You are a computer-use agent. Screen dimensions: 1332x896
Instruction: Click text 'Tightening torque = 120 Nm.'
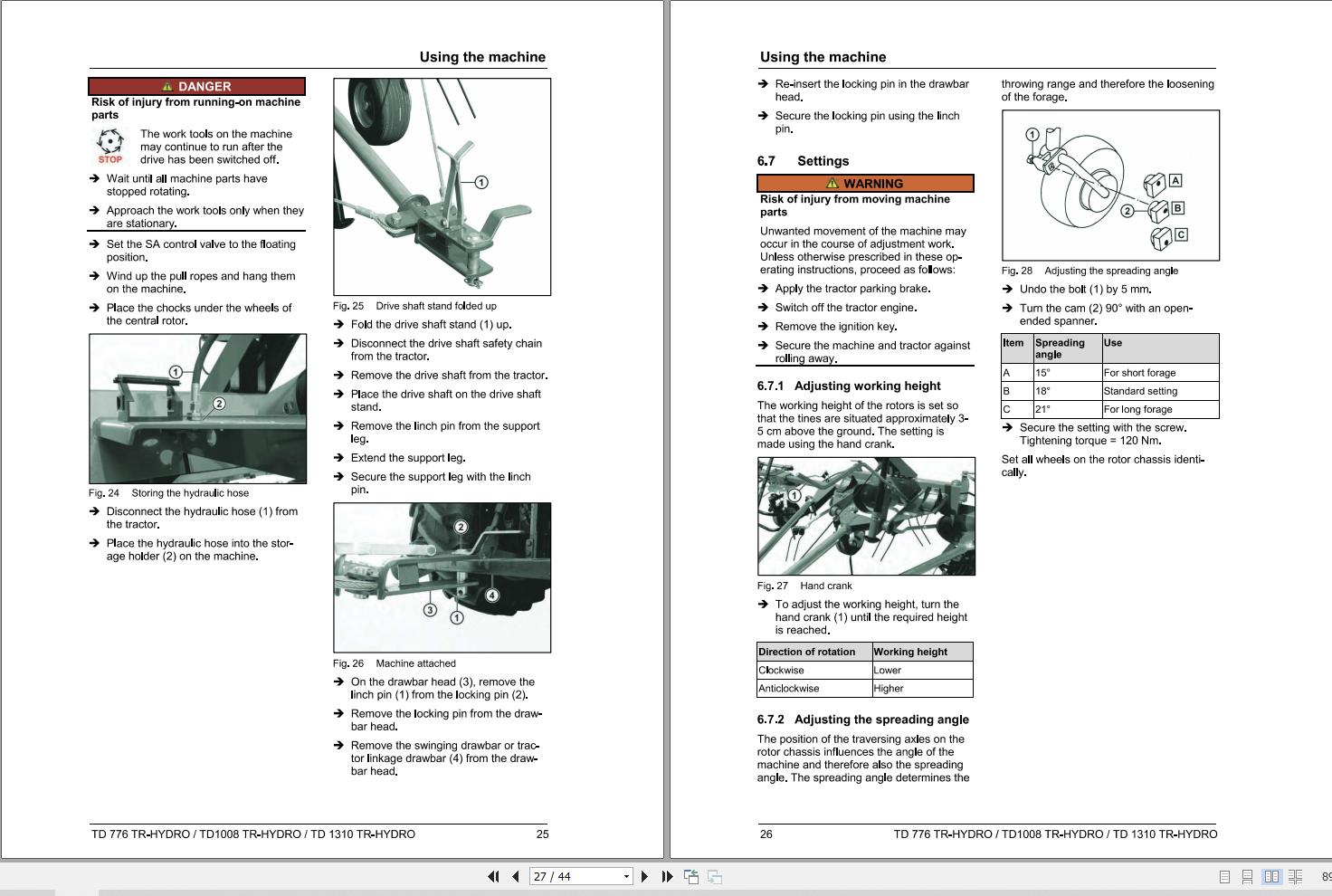1090,441
